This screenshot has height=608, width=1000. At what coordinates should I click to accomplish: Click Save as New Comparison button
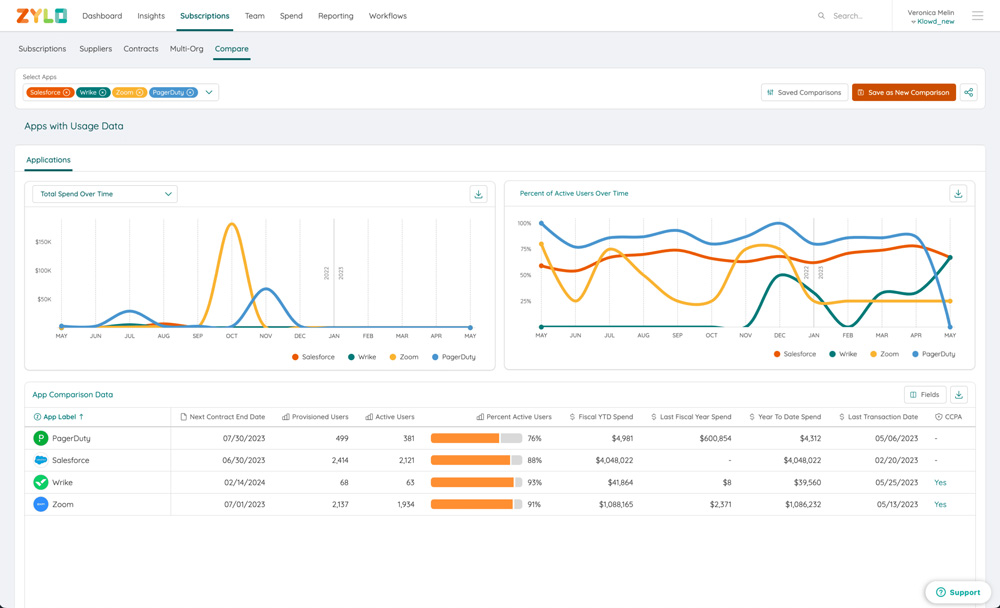click(904, 93)
